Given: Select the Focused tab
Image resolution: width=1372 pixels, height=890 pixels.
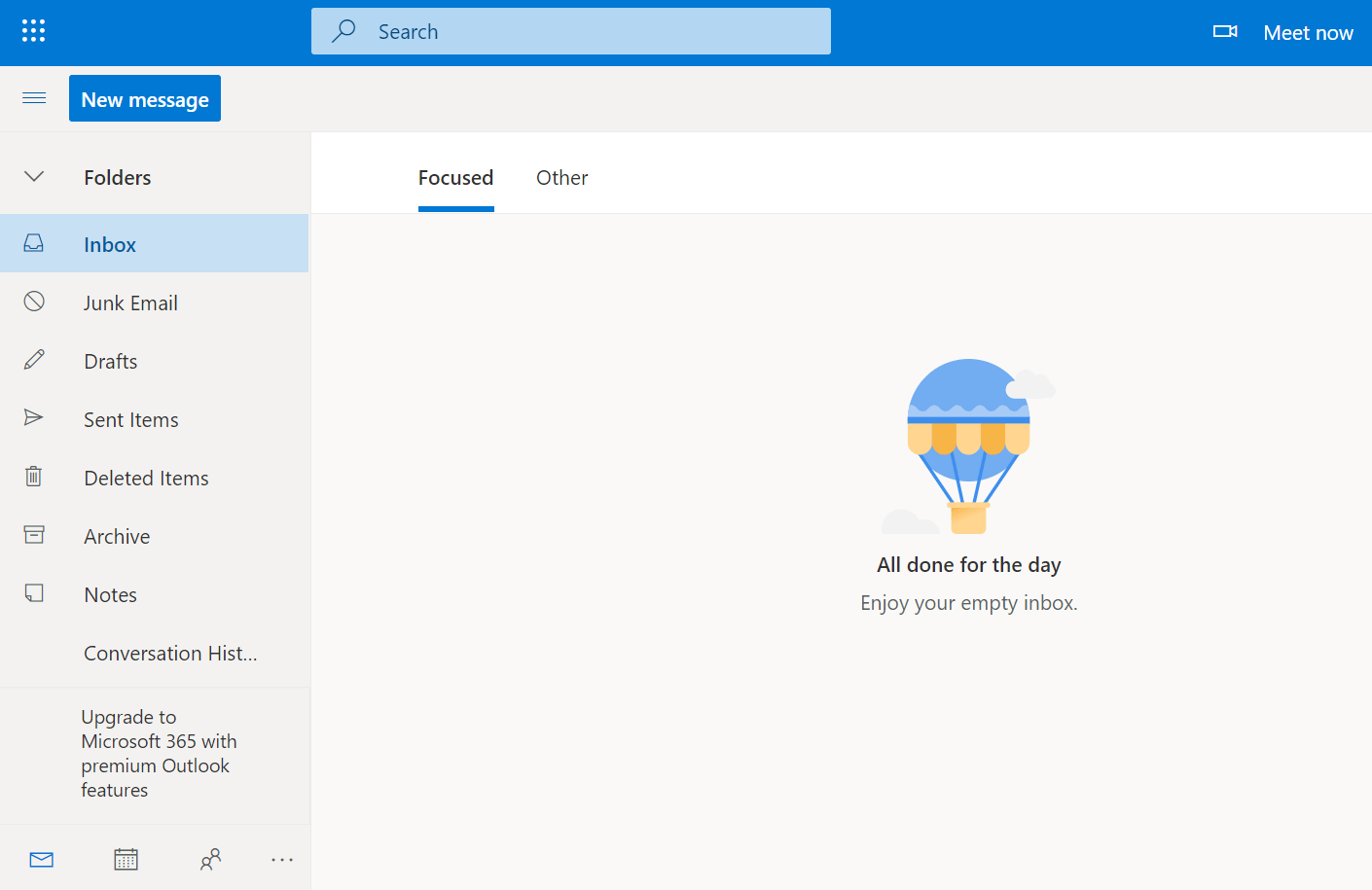Looking at the screenshot, I should pos(455,177).
